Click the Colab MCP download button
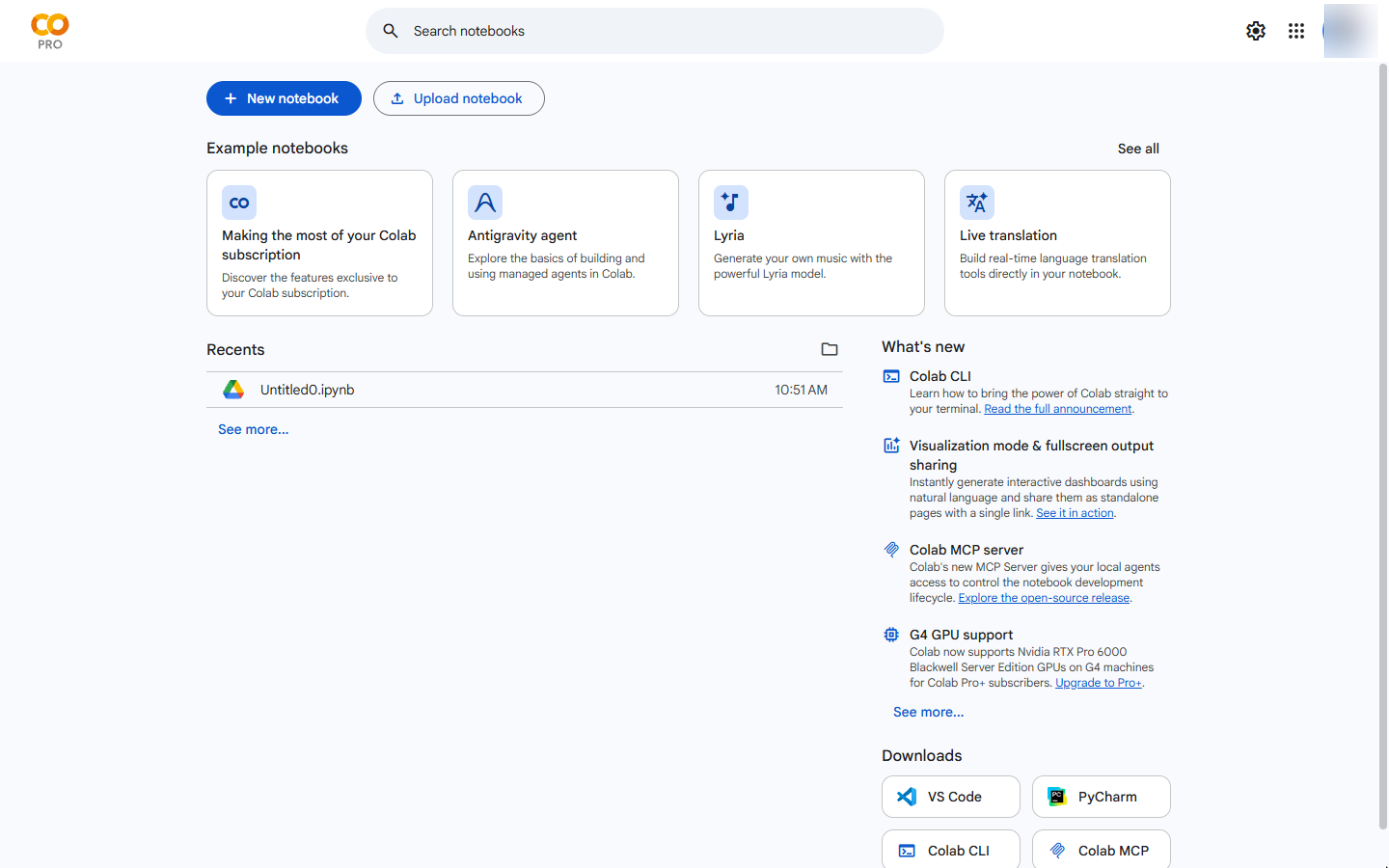Viewport: 1389px width, 868px height. [1101, 850]
